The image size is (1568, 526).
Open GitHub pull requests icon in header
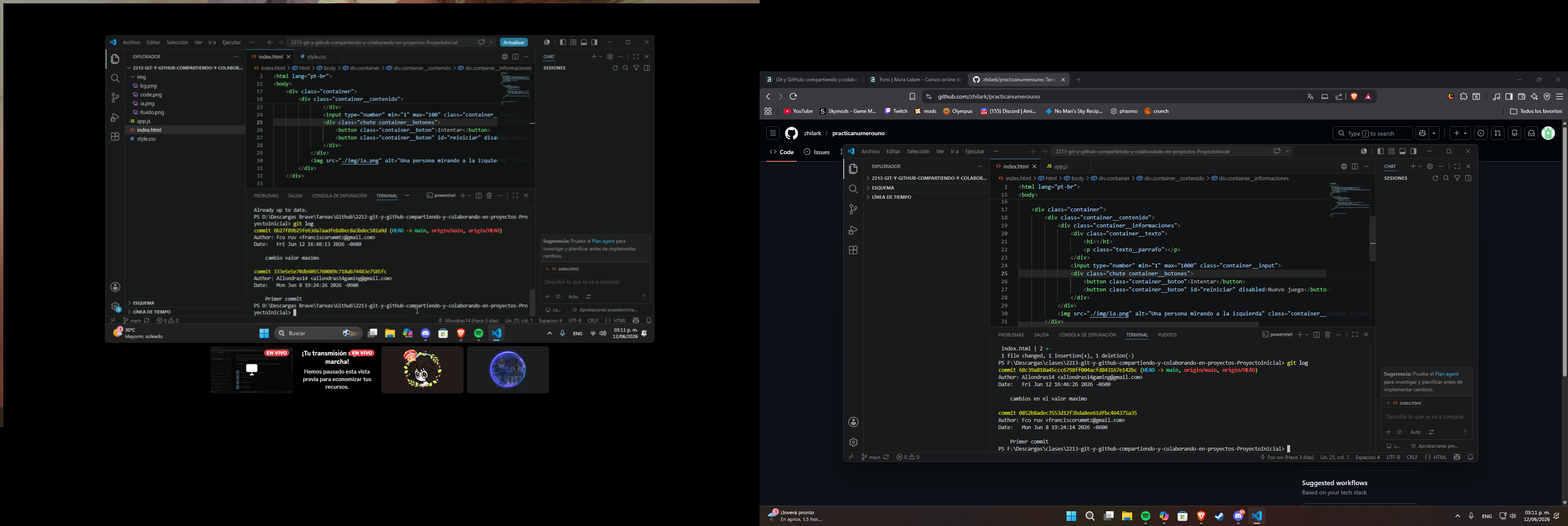(x=1497, y=134)
